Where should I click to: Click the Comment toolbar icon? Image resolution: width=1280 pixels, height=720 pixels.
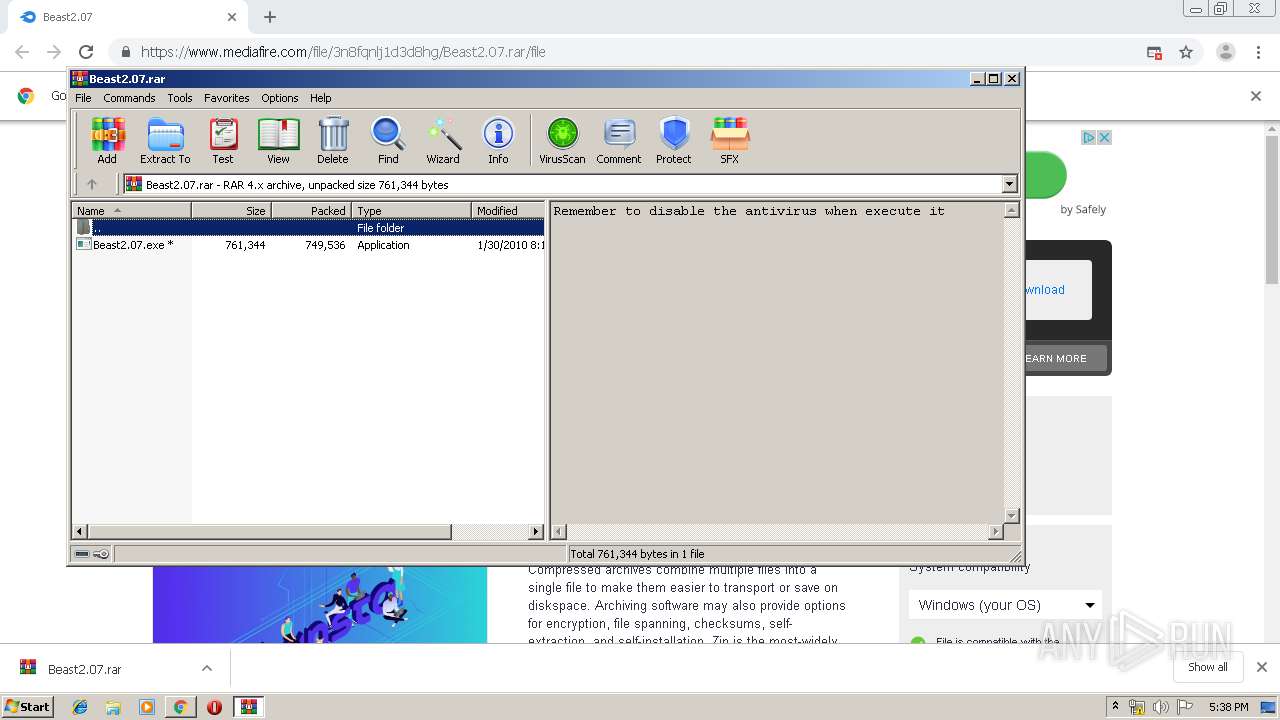[619, 141]
